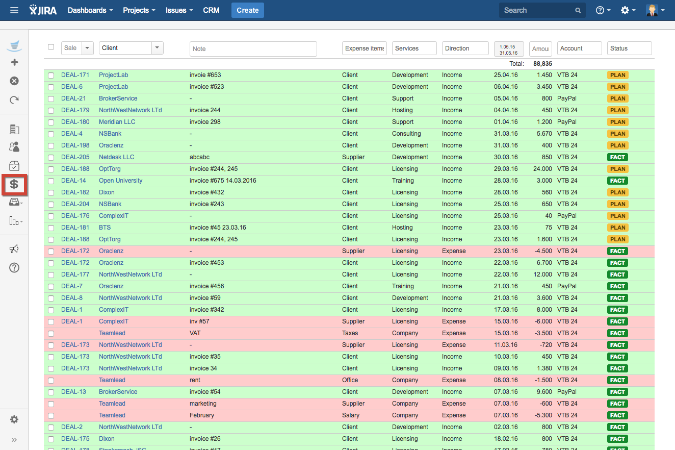Open the sidebar help circle icon
Image resolution: width=675 pixels, height=450 pixels.
tap(14, 268)
